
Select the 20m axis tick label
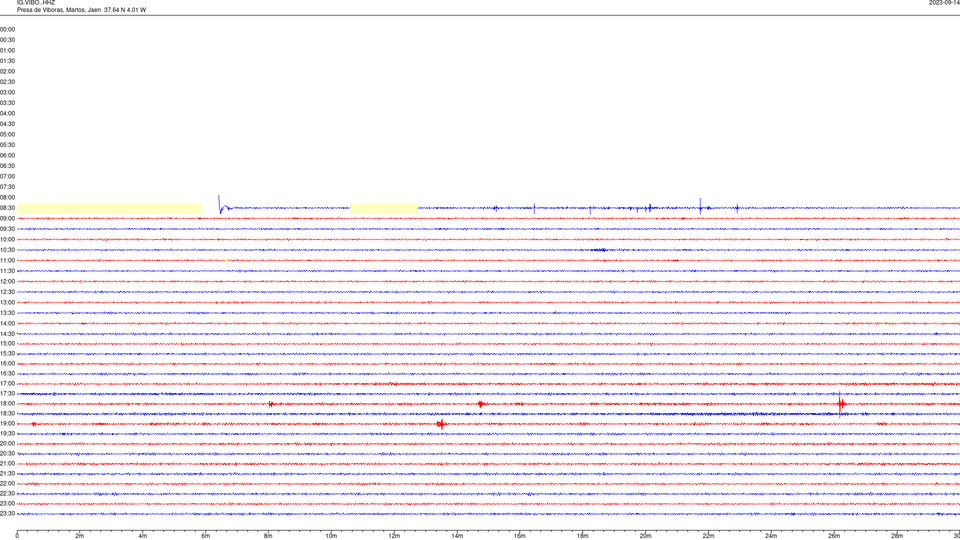645,536
